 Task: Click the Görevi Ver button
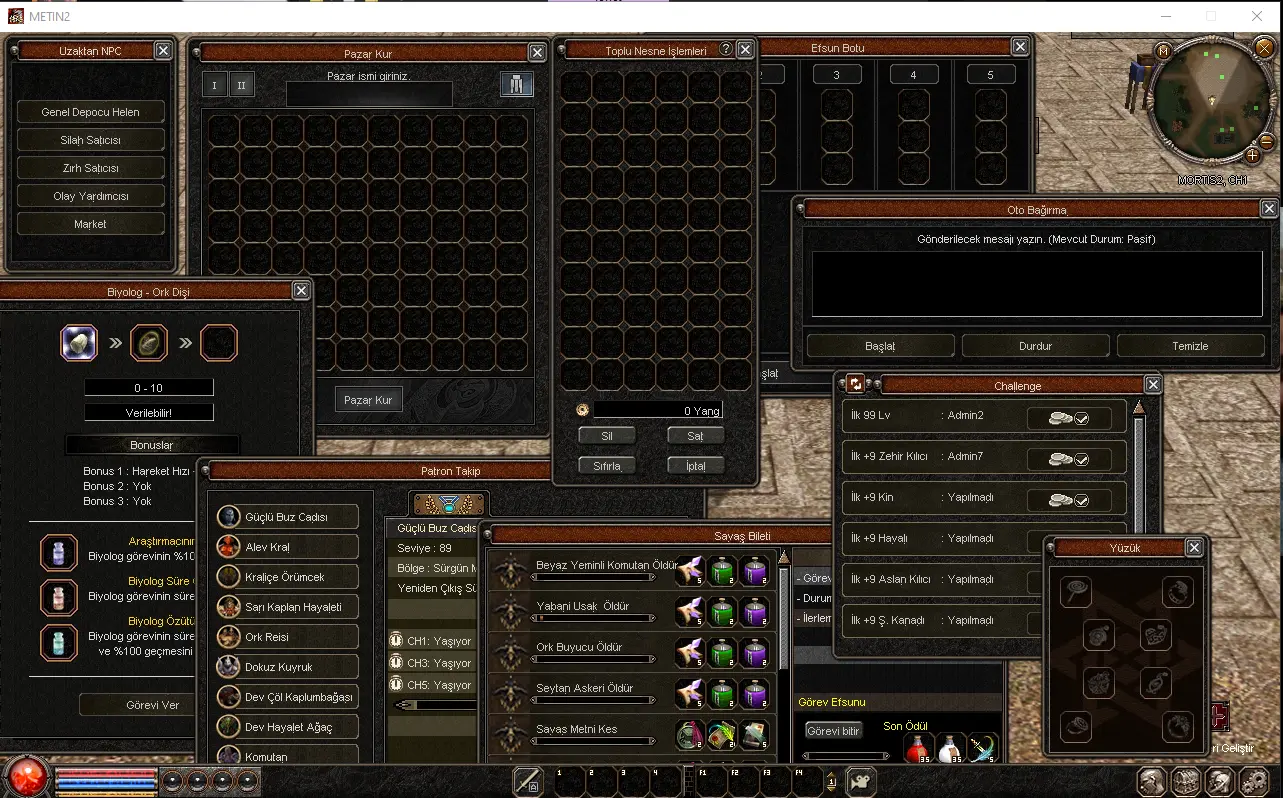tap(153, 705)
